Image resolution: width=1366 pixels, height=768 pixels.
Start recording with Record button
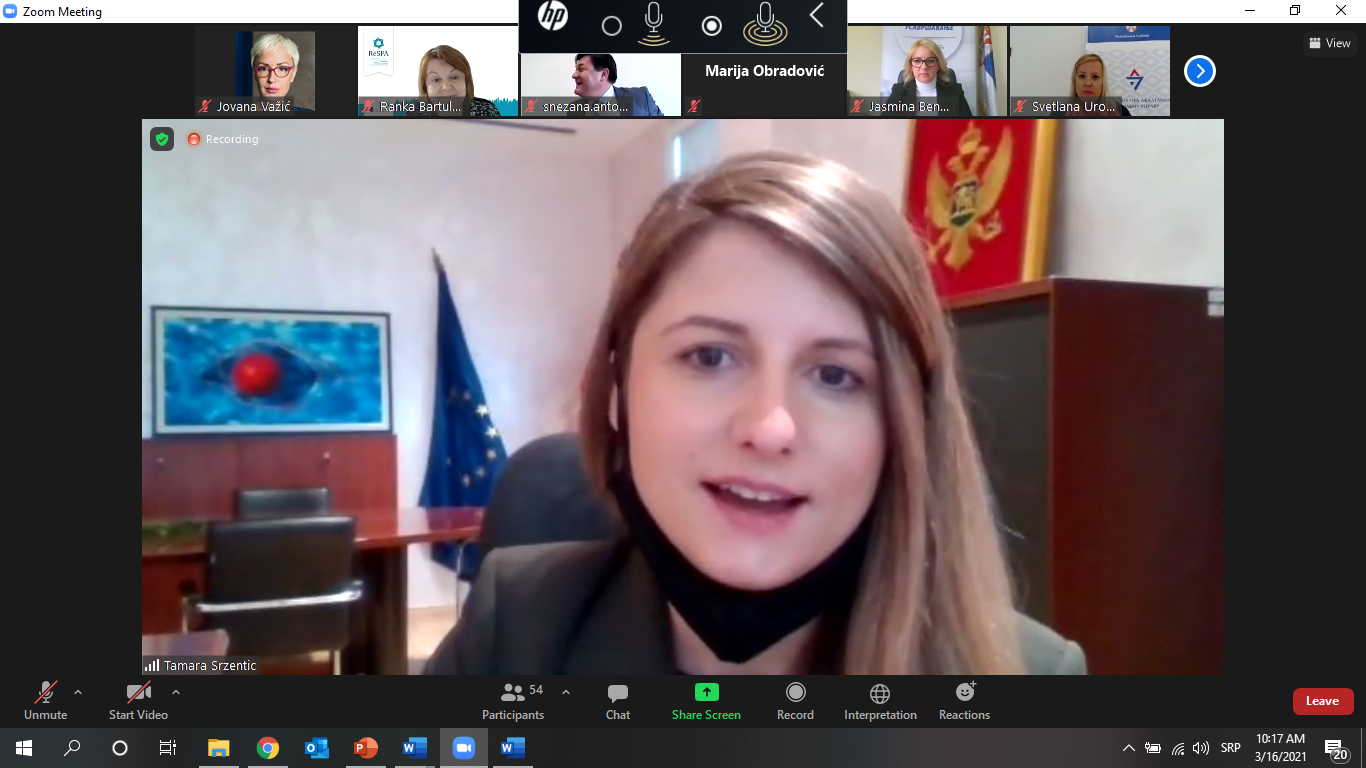point(795,700)
